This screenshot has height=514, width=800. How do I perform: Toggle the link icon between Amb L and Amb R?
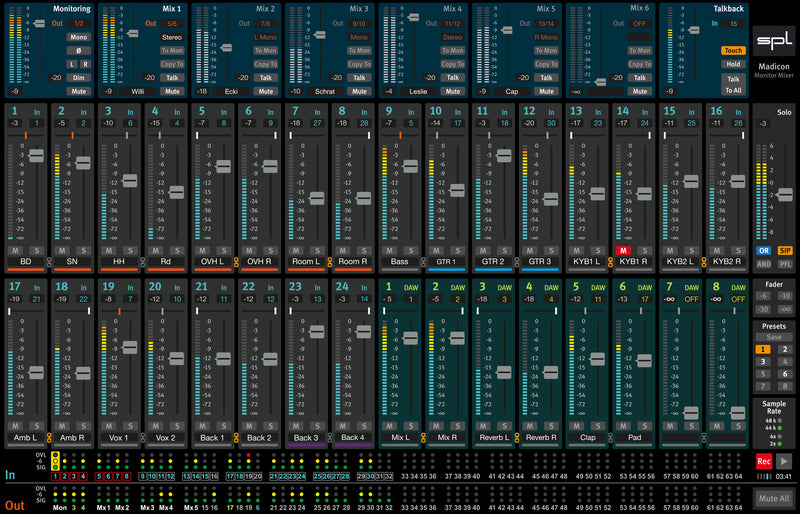pos(49,437)
